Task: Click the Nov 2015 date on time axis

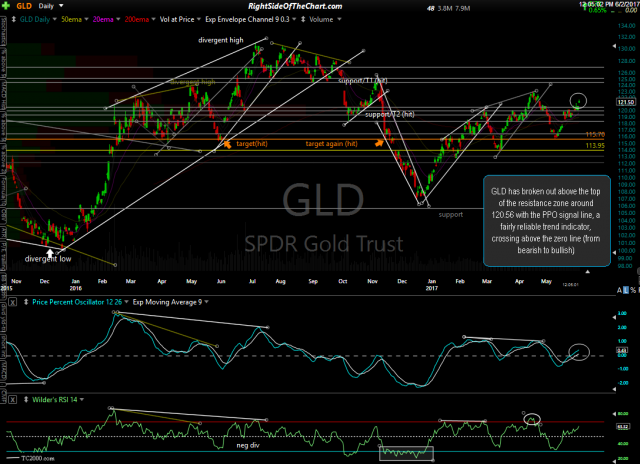Action: click(10, 284)
